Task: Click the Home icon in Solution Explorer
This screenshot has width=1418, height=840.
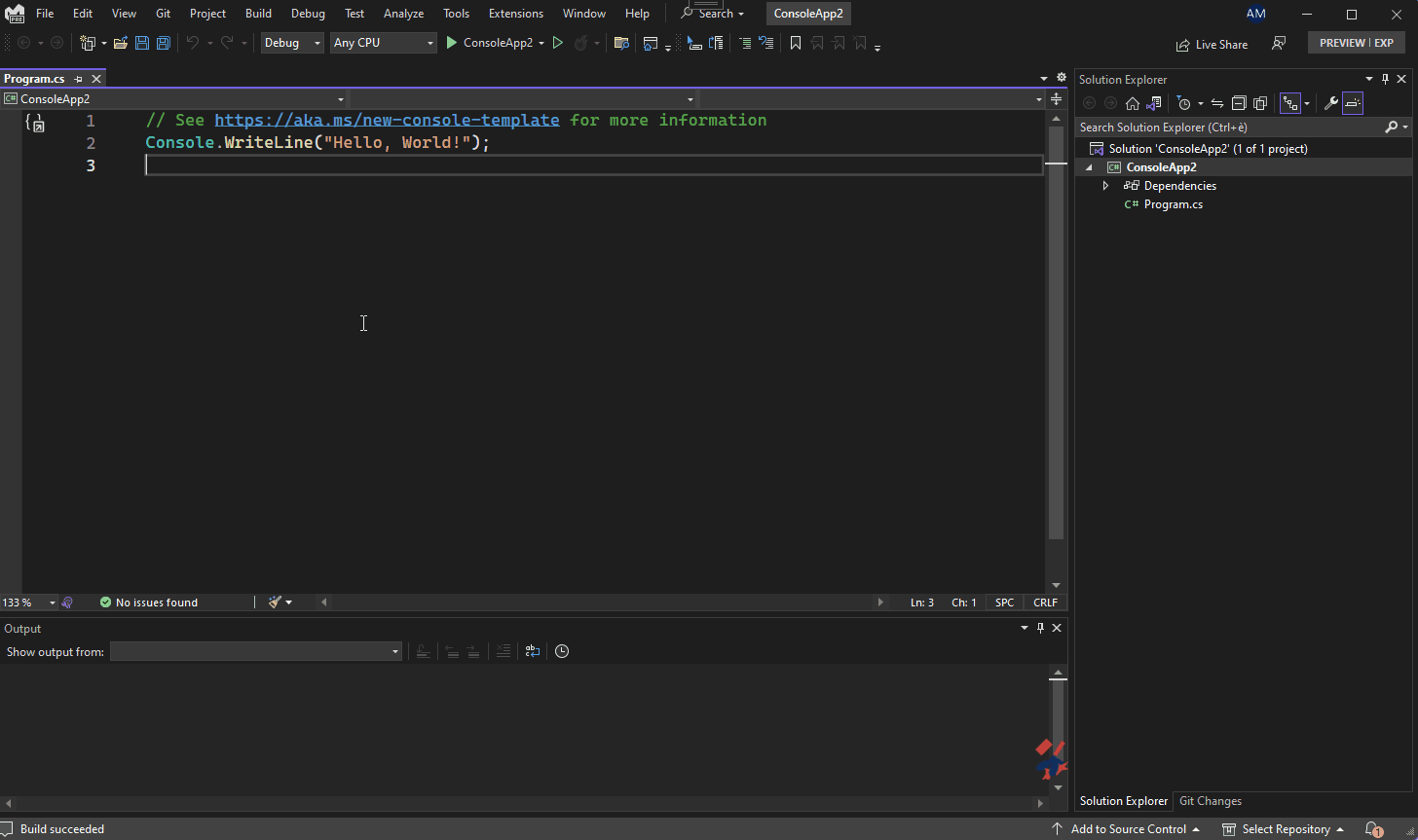Action: (1133, 103)
